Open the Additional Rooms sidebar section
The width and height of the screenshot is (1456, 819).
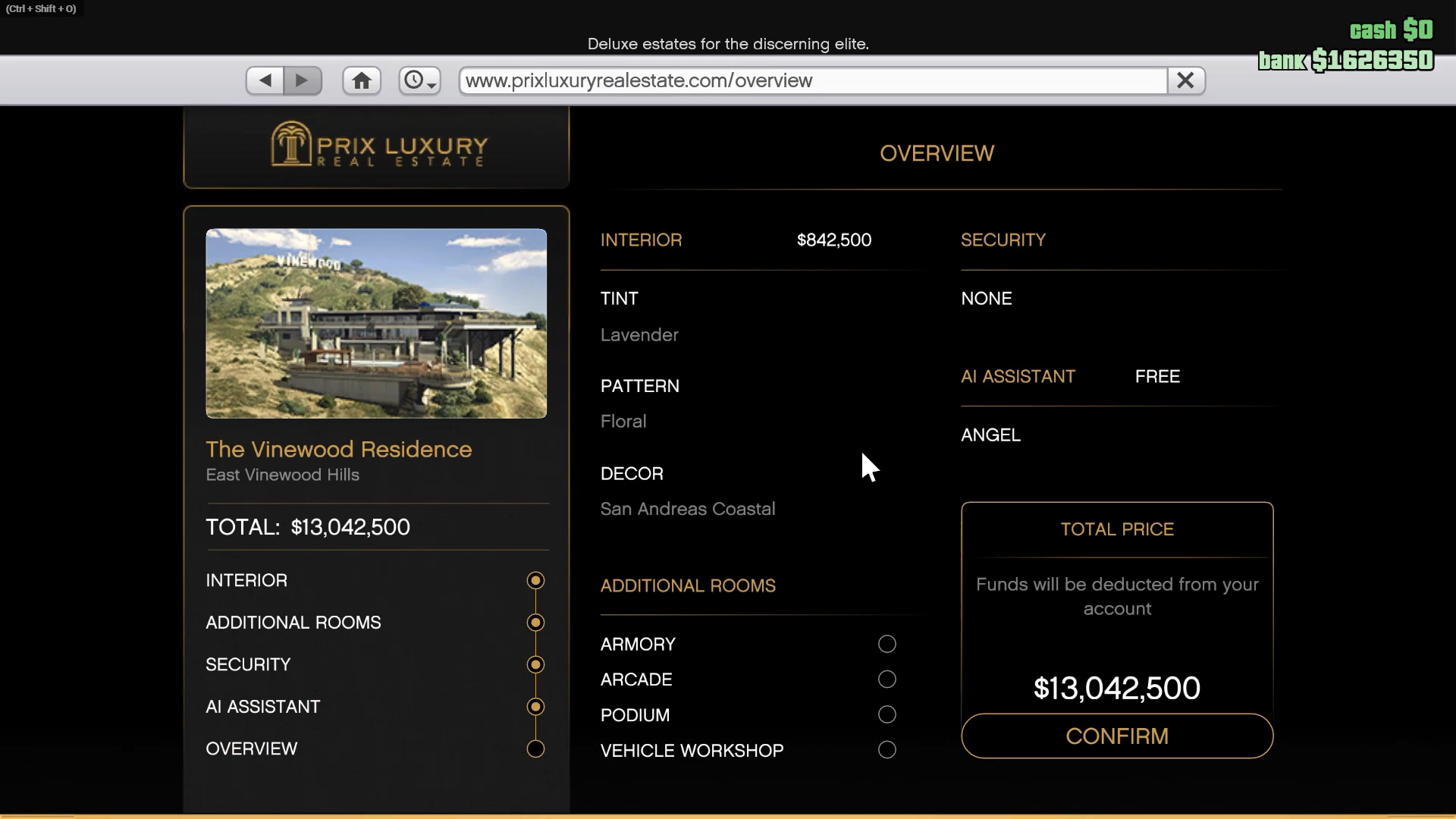point(293,623)
